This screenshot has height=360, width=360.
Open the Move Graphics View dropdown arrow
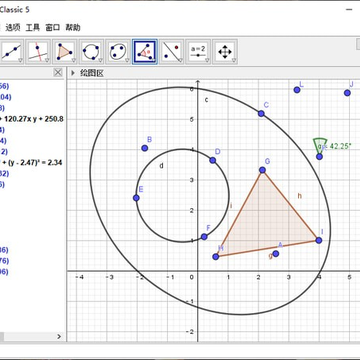[233, 61]
